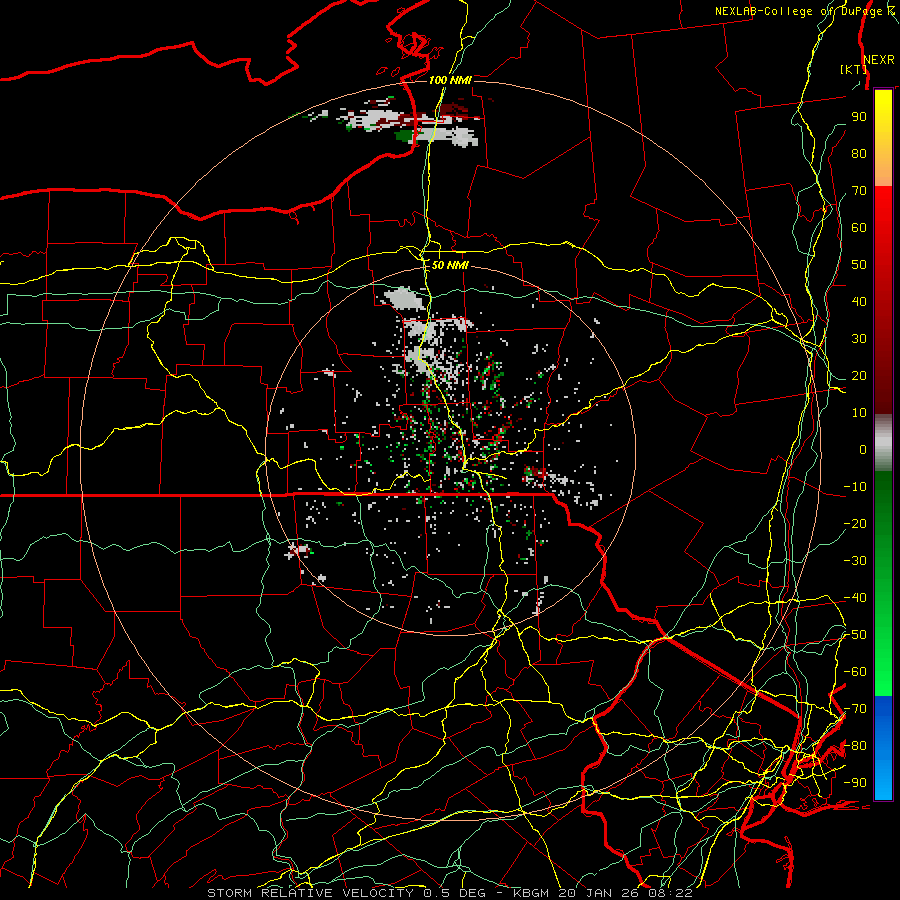
Task: Click the -40 value on velocity scale
Action: click(855, 598)
